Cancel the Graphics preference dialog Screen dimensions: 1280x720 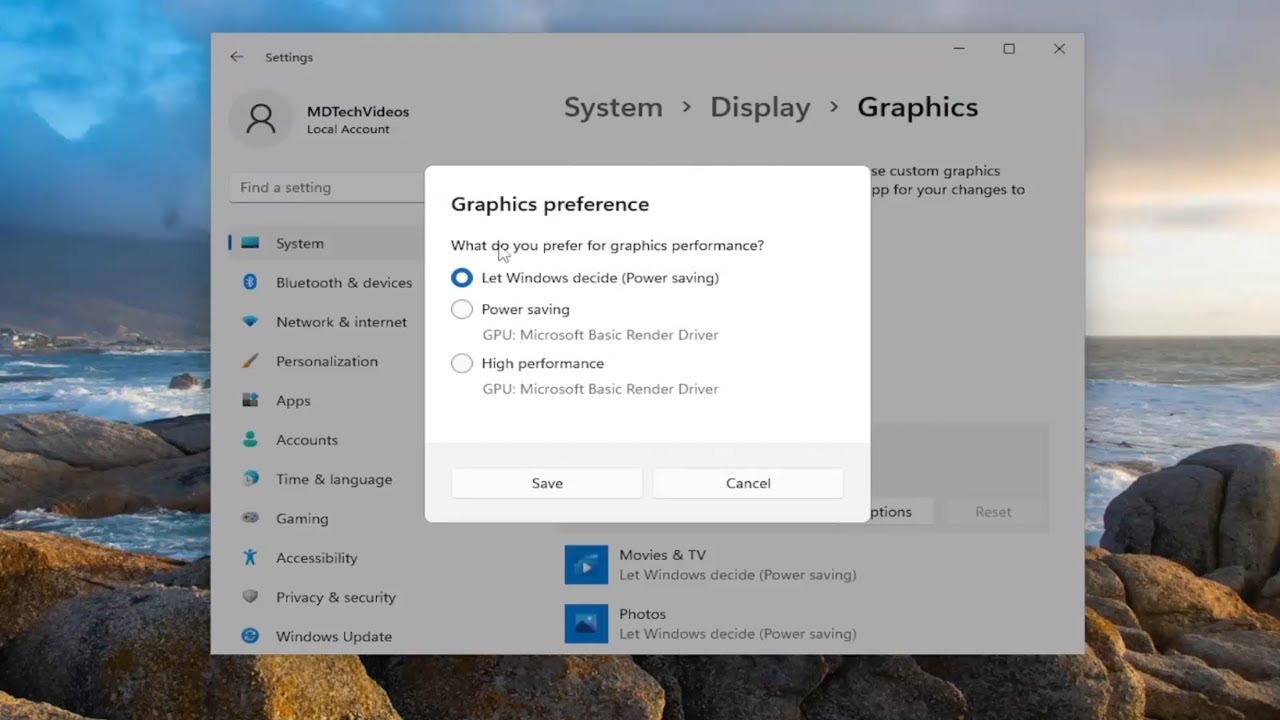tap(748, 483)
